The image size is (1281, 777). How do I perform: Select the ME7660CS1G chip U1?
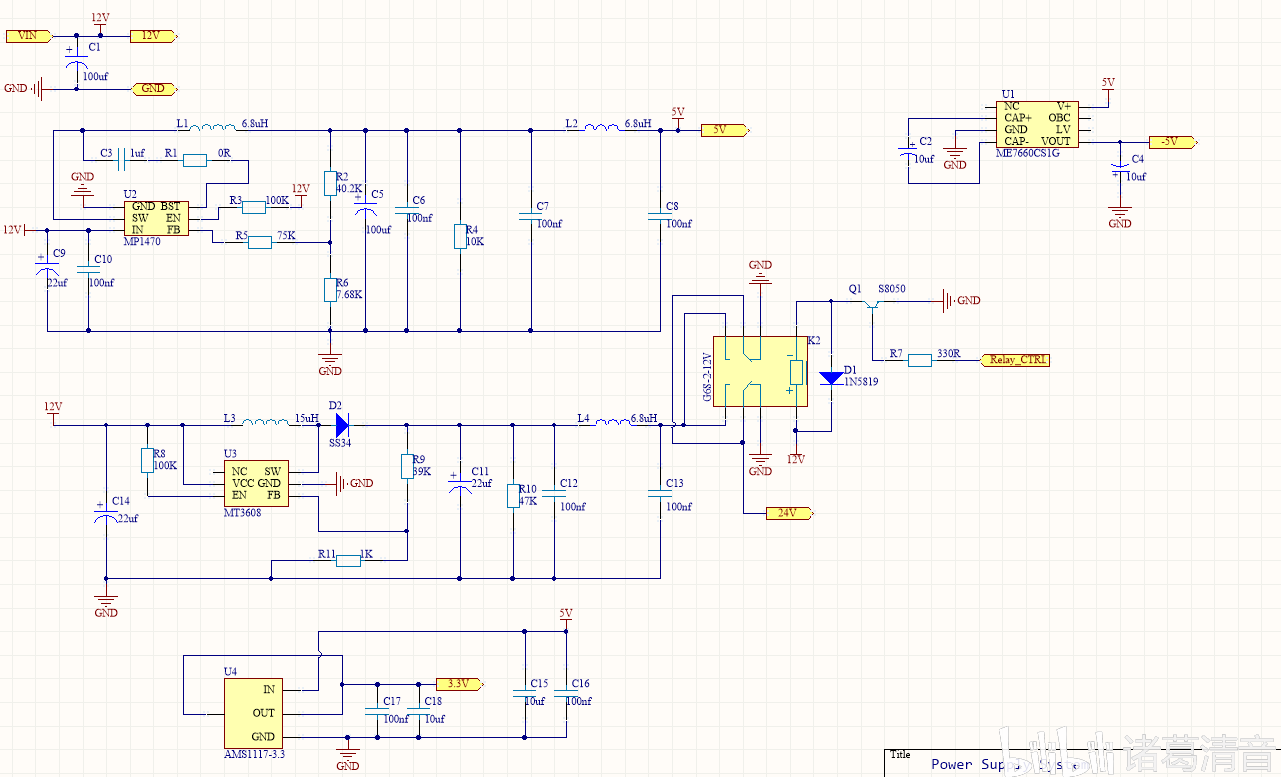[x=1037, y=123]
